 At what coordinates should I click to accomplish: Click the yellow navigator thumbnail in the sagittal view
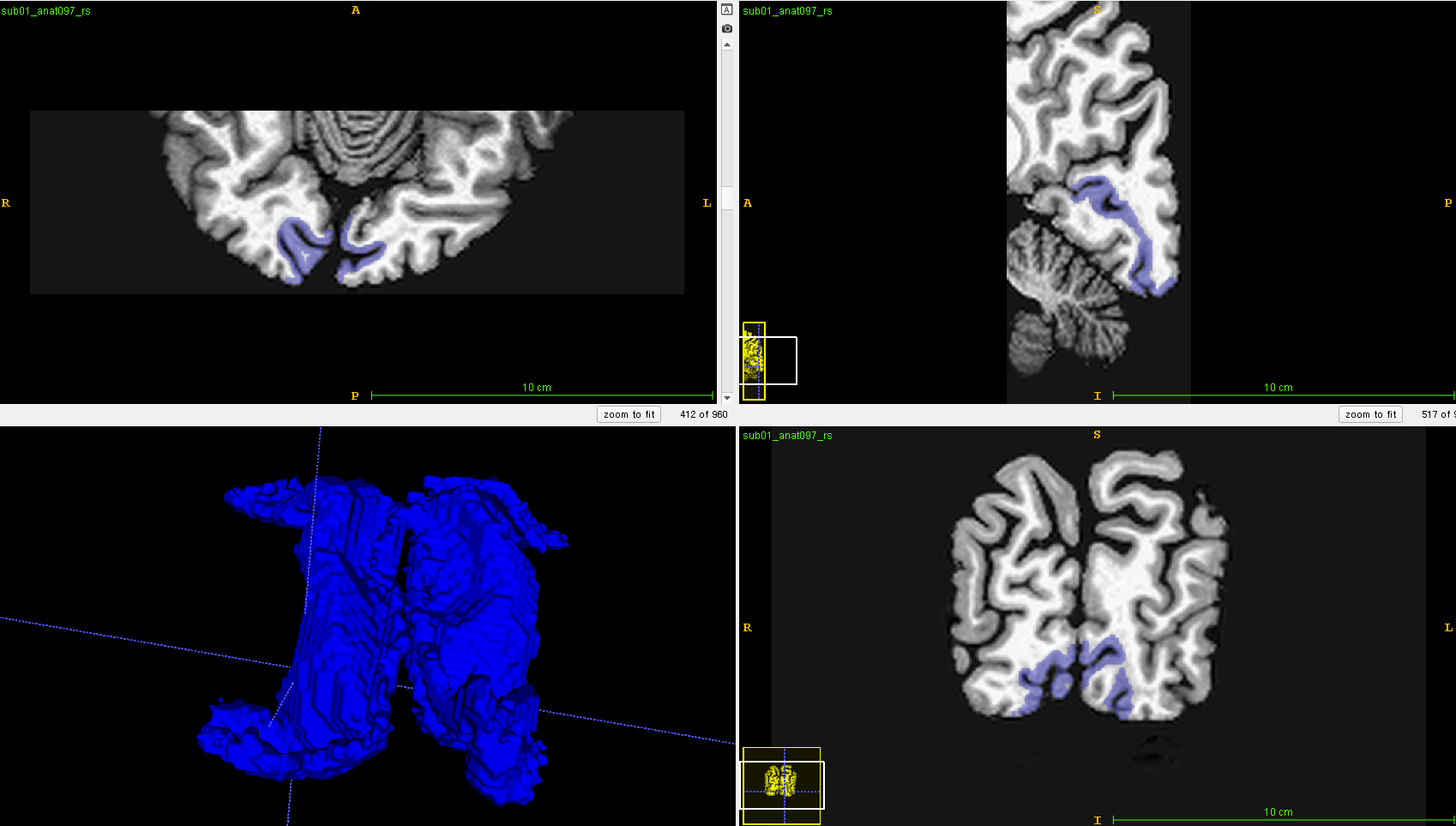tap(754, 360)
